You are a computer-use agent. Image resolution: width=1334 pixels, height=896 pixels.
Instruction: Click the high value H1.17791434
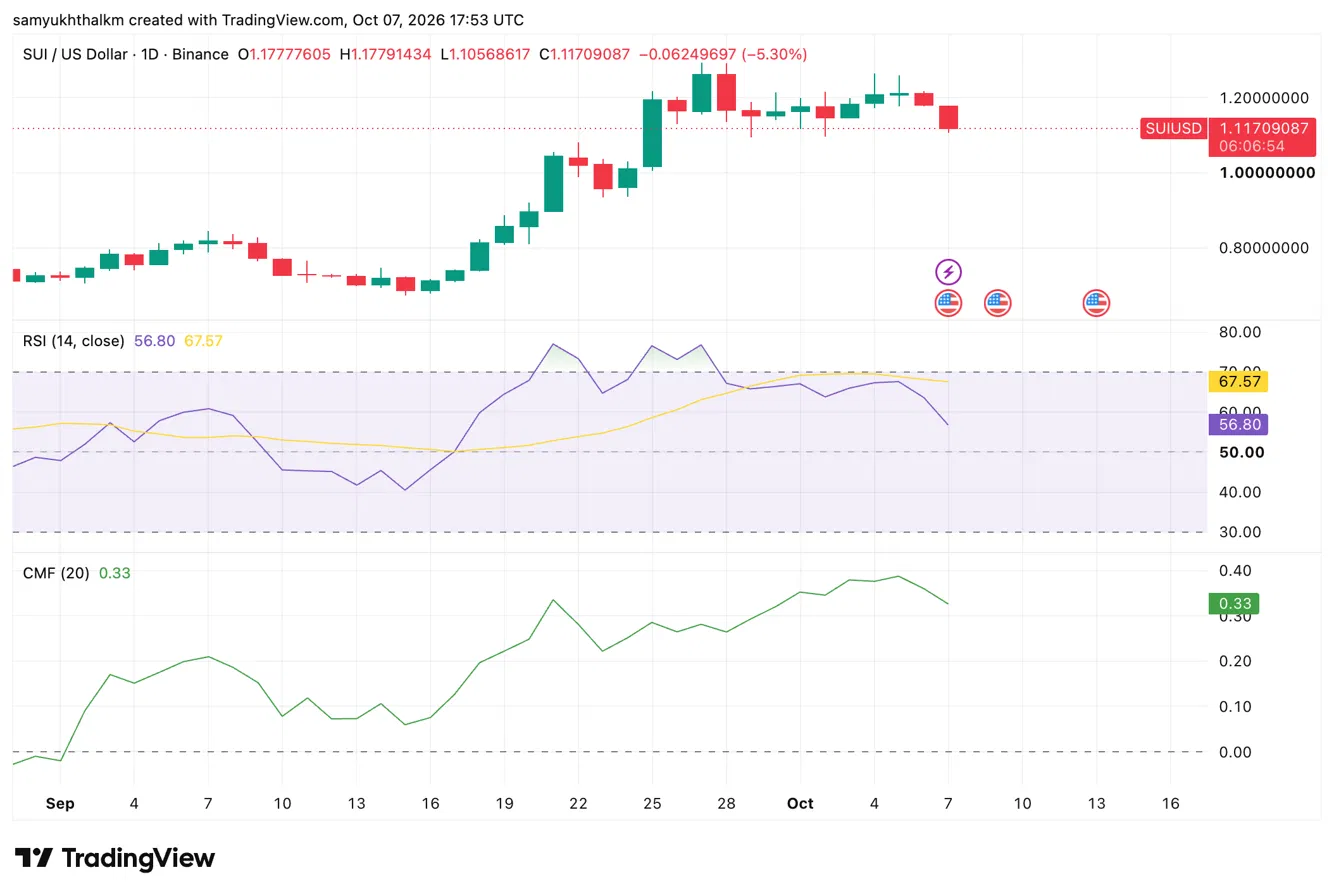tap(386, 54)
